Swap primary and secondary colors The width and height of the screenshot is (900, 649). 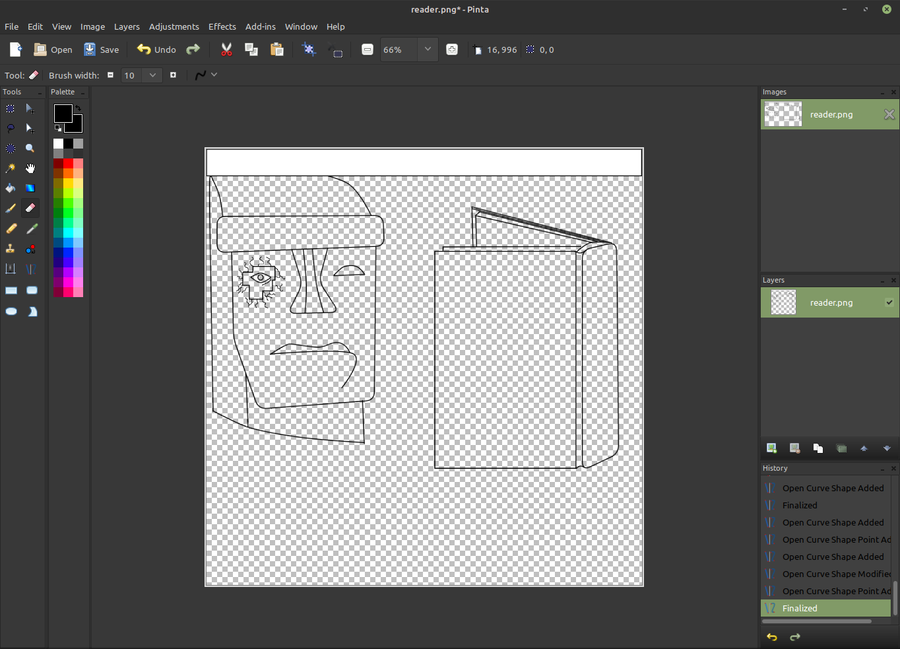pos(78,108)
